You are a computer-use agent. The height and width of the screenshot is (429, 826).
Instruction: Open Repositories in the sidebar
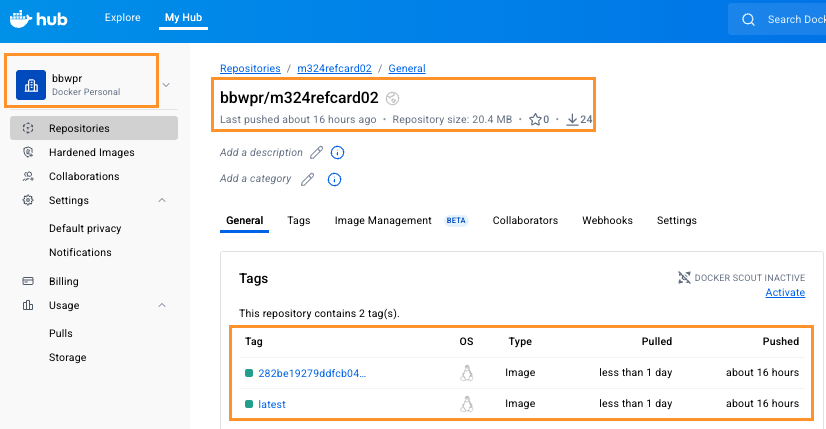point(94,128)
